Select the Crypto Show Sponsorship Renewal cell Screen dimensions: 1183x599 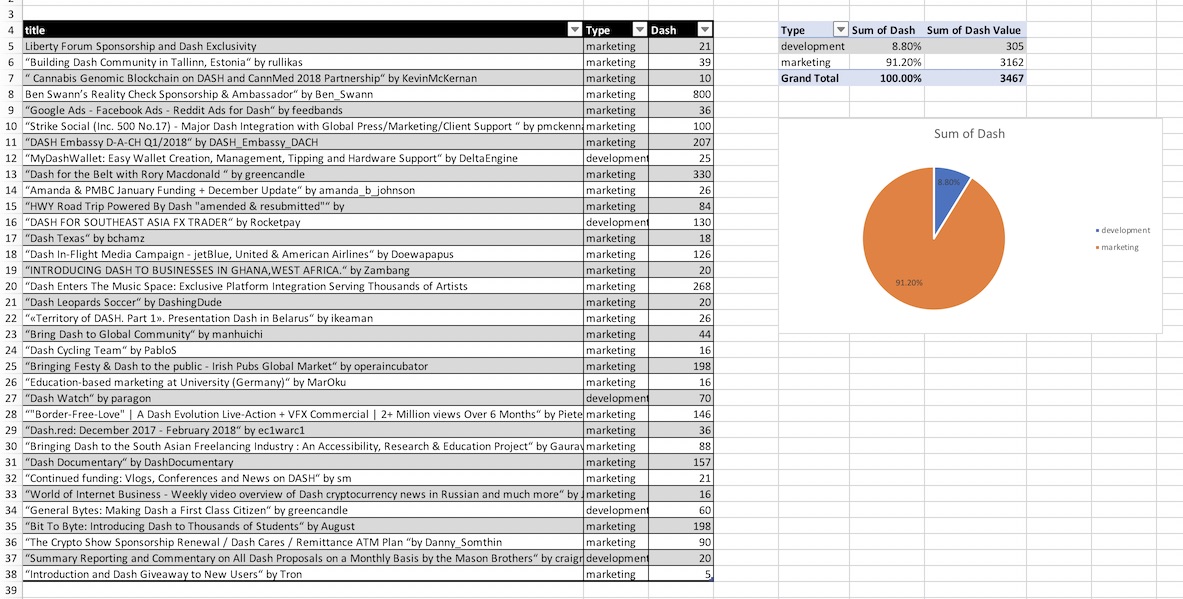point(303,542)
